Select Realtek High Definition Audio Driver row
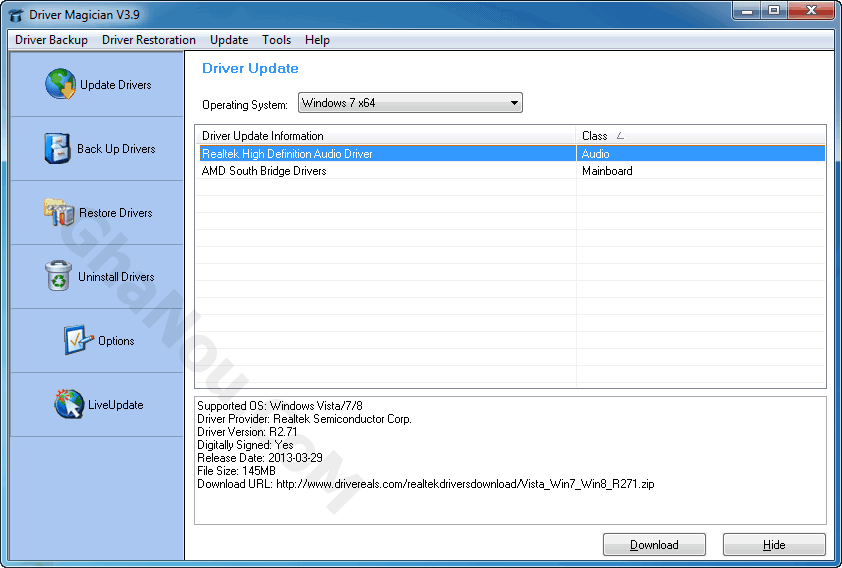842x568 pixels. [510, 154]
